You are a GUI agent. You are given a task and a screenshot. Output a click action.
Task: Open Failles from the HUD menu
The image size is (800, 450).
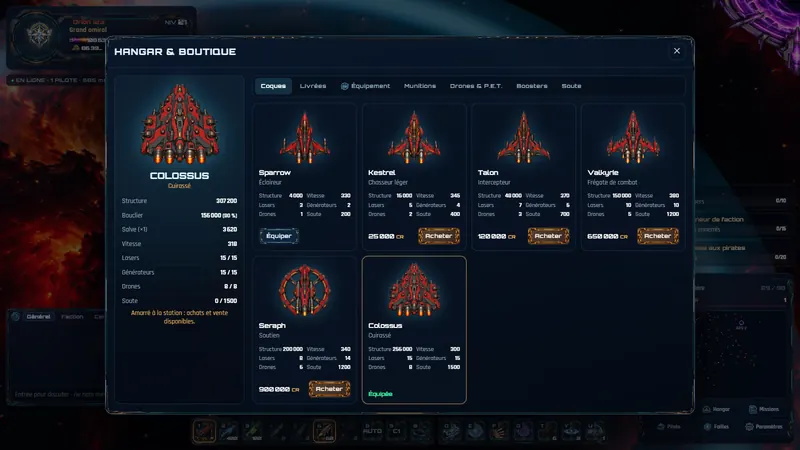[x=716, y=427]
